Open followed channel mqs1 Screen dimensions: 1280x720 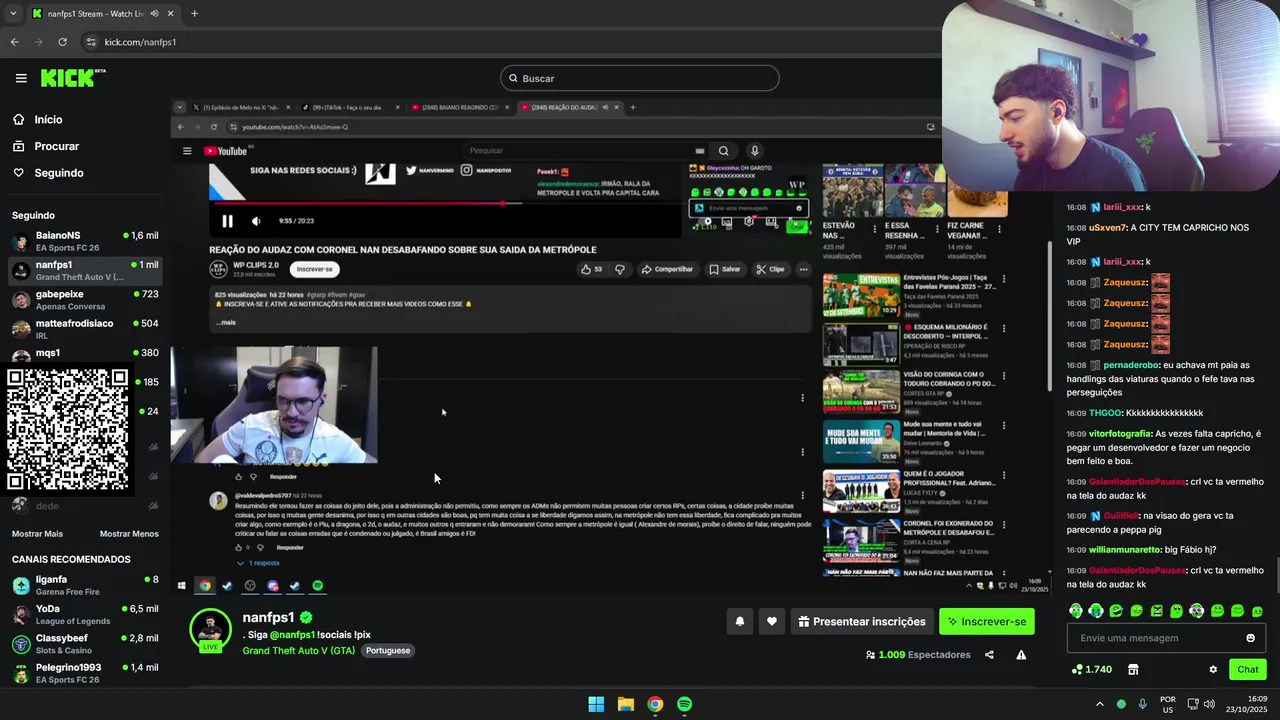[x=85, y=353]
